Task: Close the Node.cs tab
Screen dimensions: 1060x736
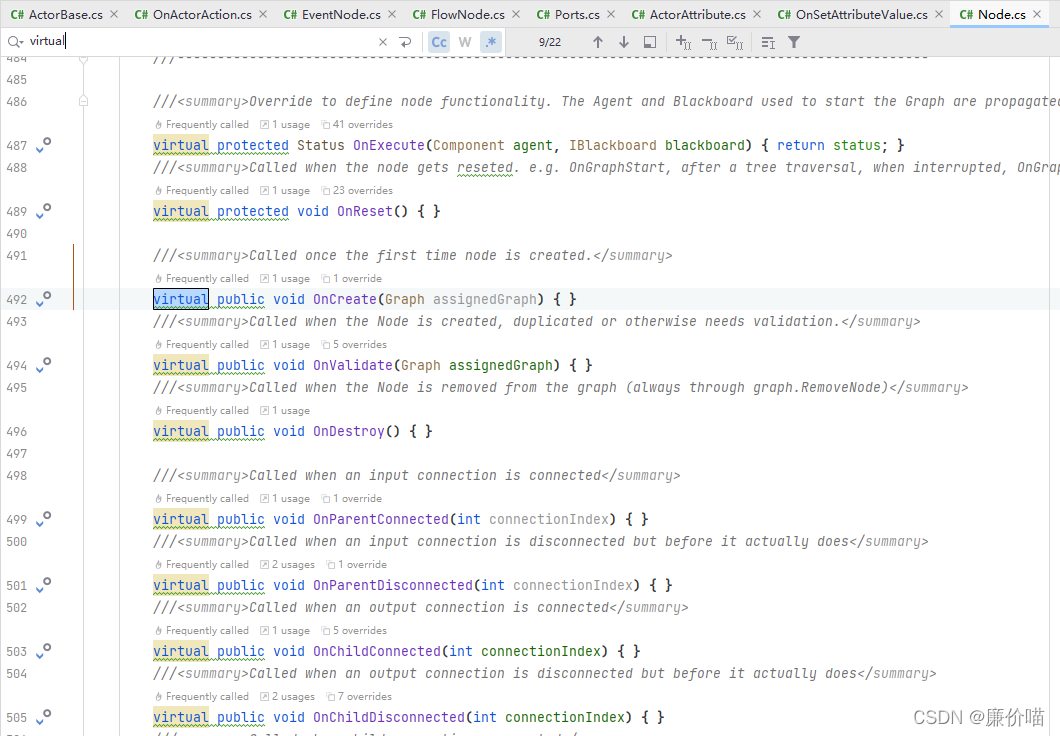Action: click(1037, 14)
